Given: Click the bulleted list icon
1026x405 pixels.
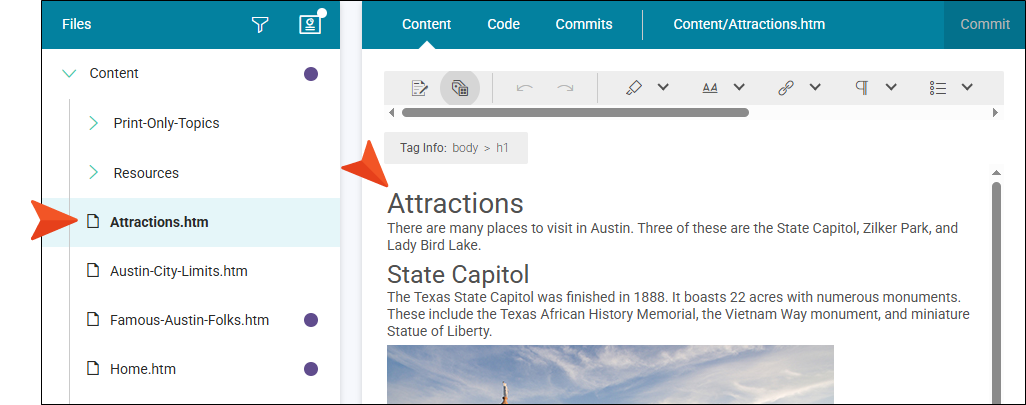Looking at the screenshot, I should click(x=938, y=88).
